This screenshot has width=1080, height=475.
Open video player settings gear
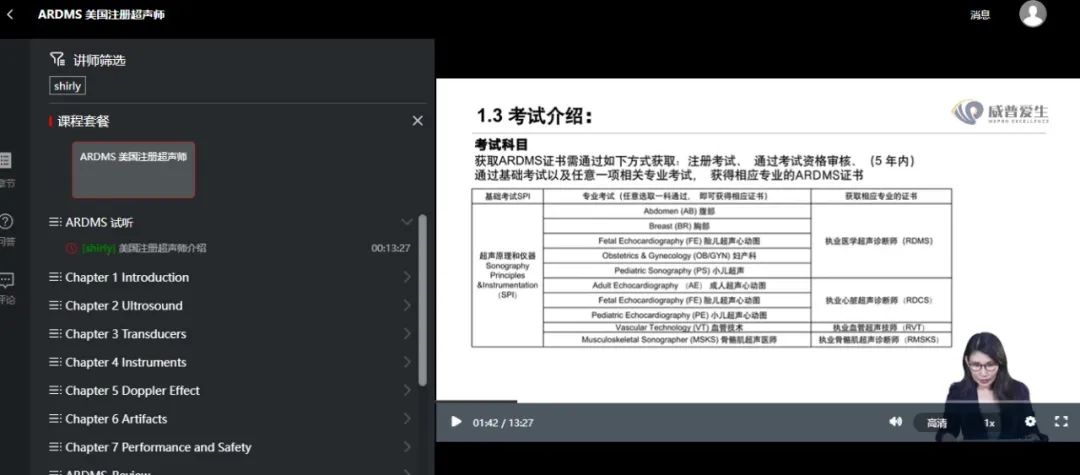1030,421
